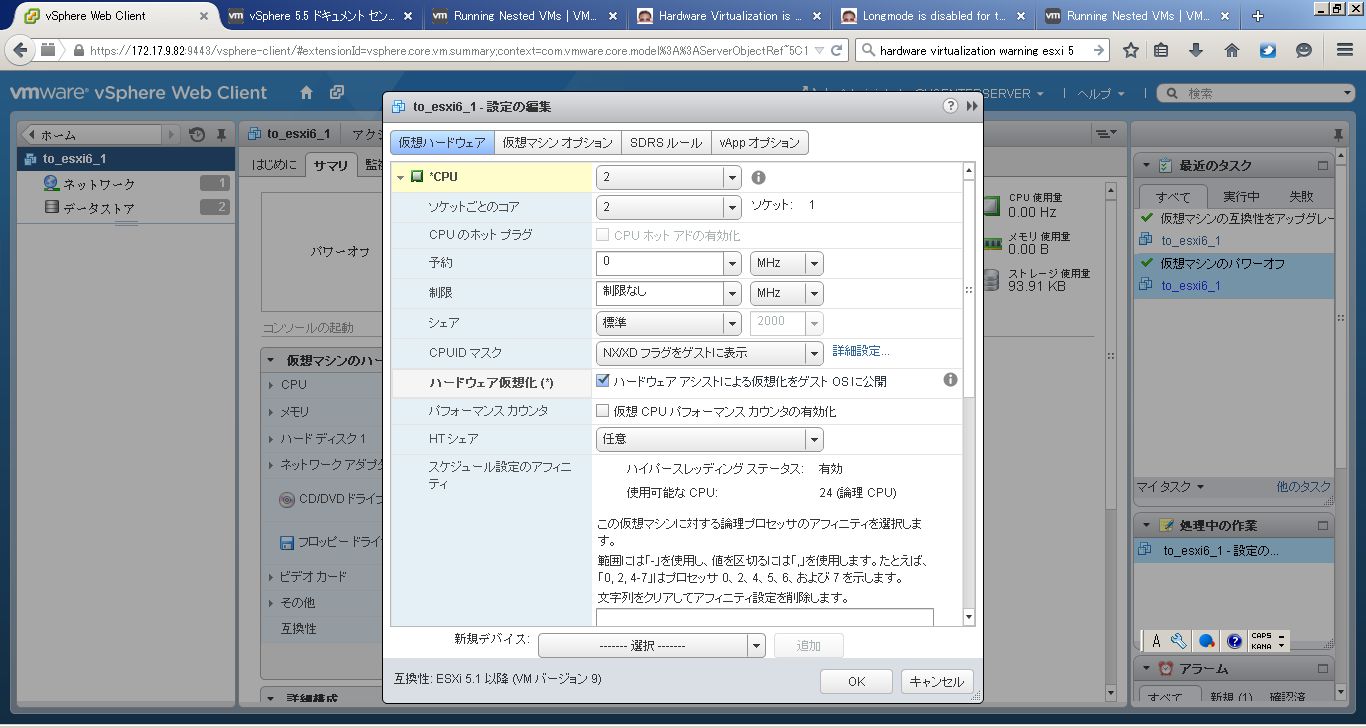Switch to the vApp options tab

tap(760, 143)
